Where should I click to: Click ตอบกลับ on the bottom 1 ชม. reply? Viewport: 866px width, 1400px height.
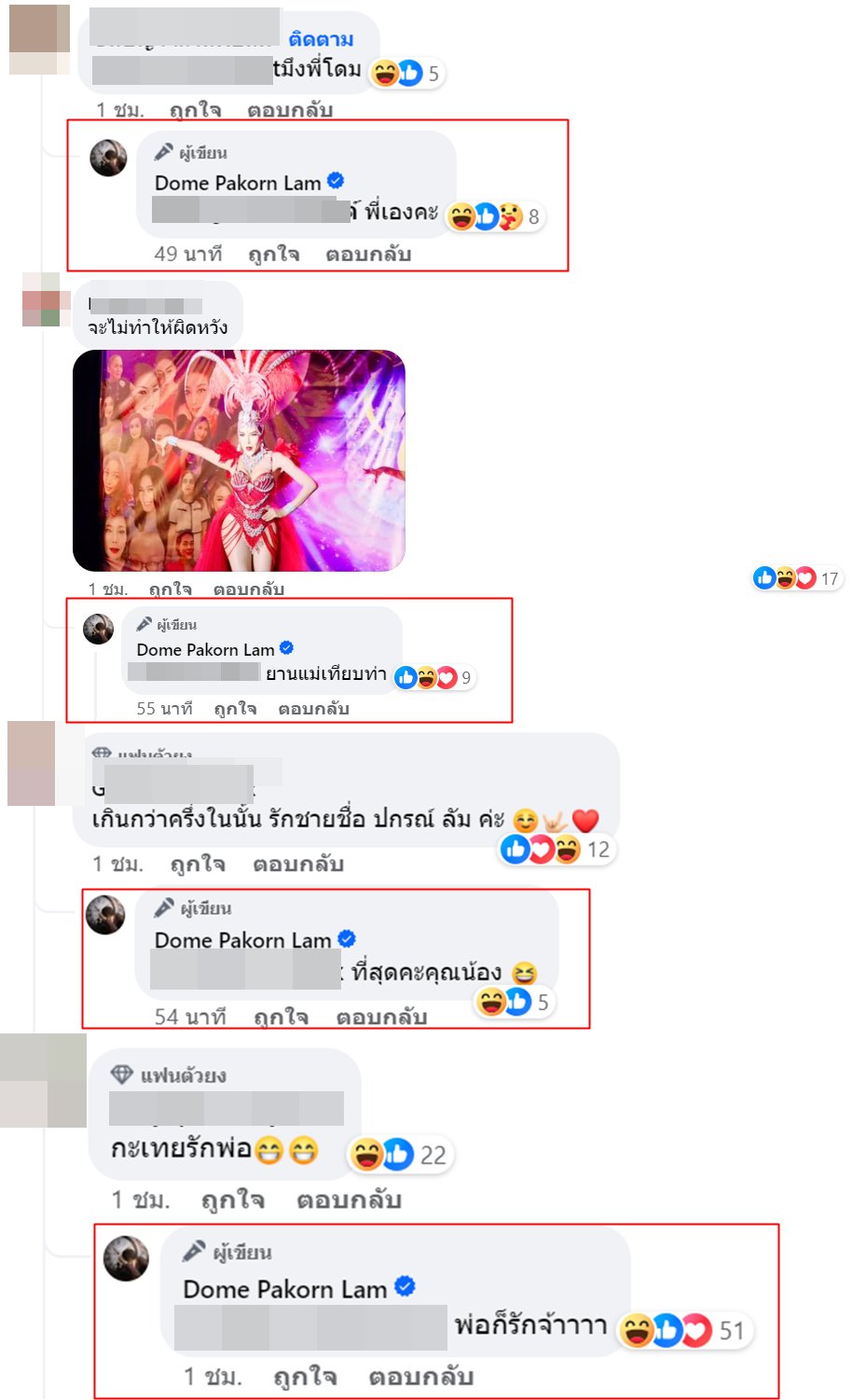(420, 1377)
